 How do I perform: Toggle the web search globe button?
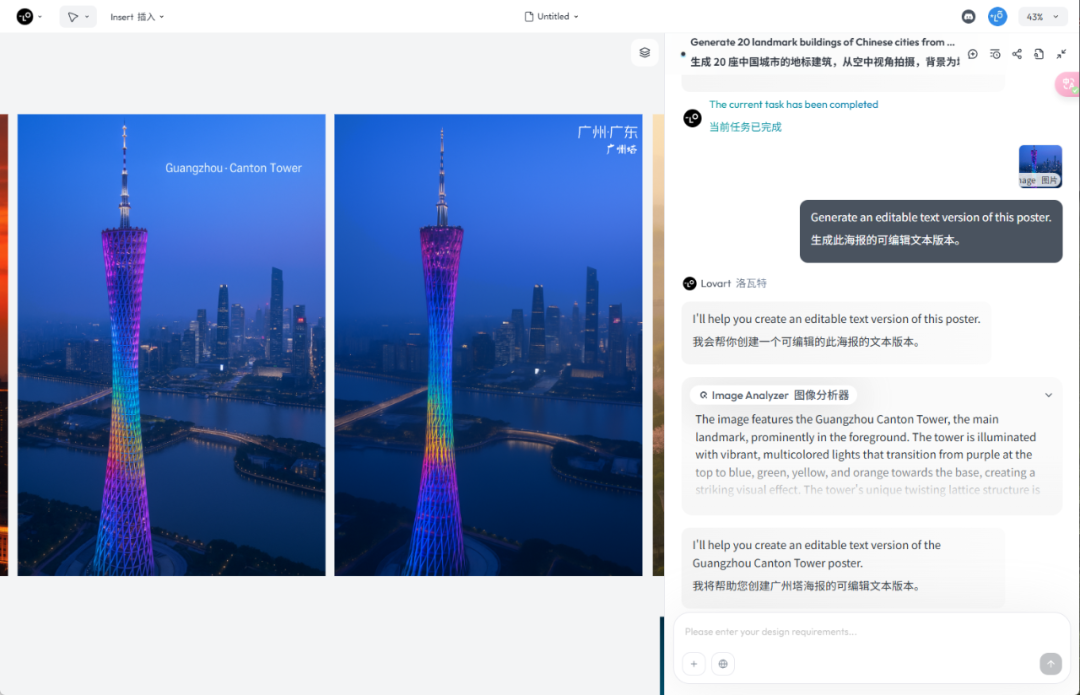click(723, 663)
